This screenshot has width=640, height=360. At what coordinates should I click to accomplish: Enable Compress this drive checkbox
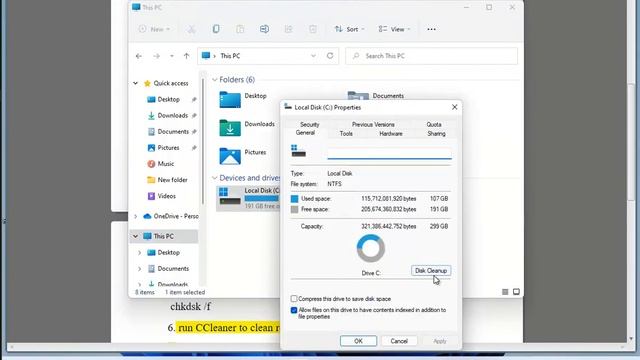pyautogui.click(x=294, y=299)
